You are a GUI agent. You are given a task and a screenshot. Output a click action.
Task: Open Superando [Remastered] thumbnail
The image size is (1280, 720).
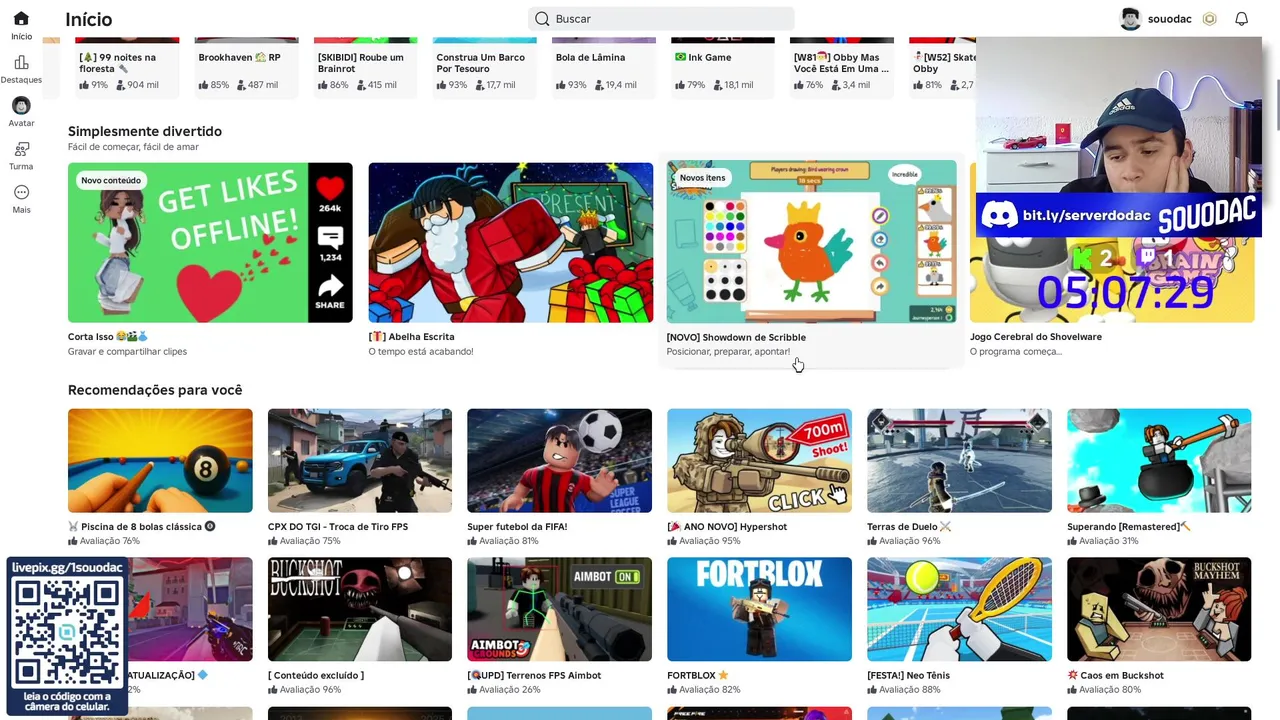tap(1159, 460)
